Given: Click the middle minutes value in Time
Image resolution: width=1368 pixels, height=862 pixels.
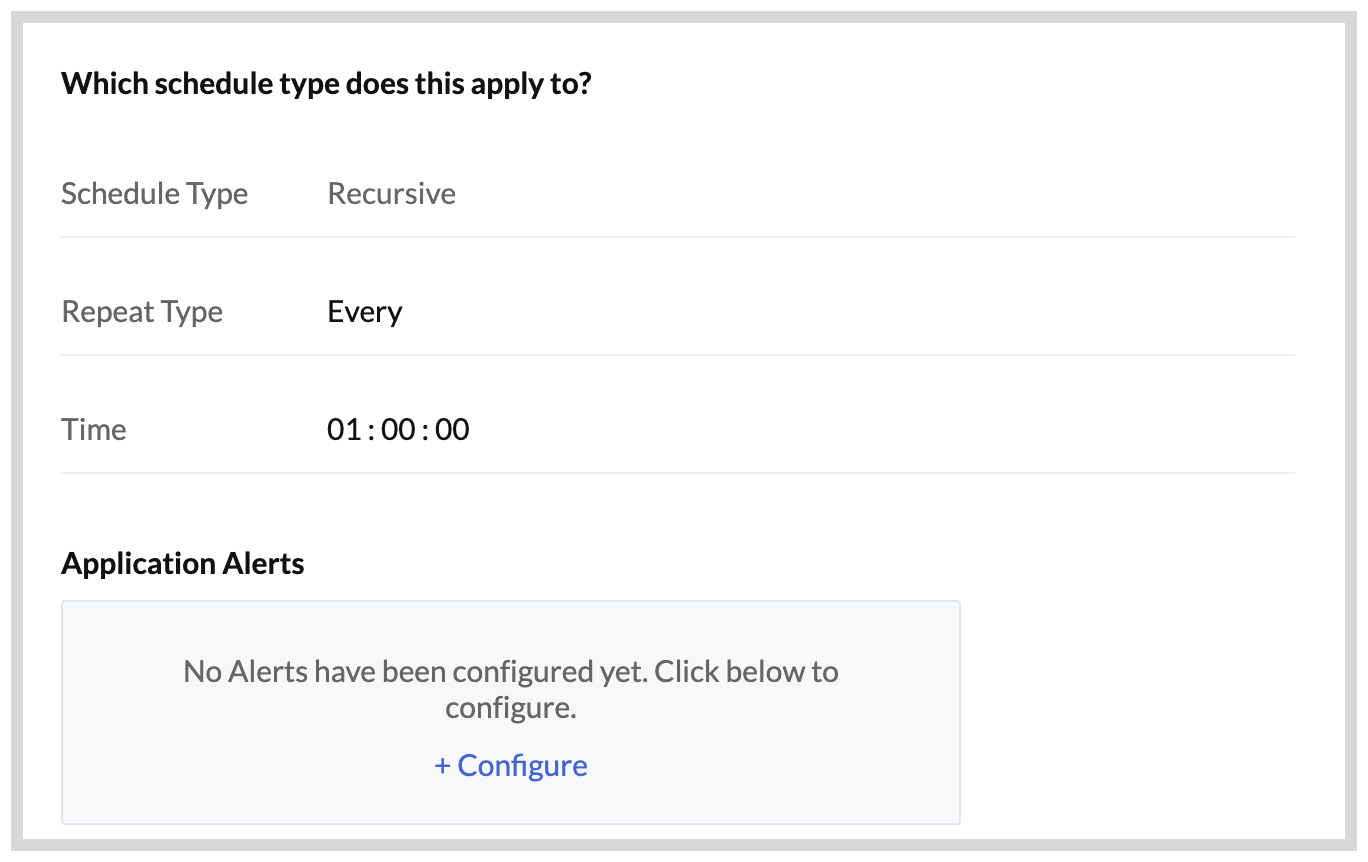Looking at the screenshot, I should 397,430.
